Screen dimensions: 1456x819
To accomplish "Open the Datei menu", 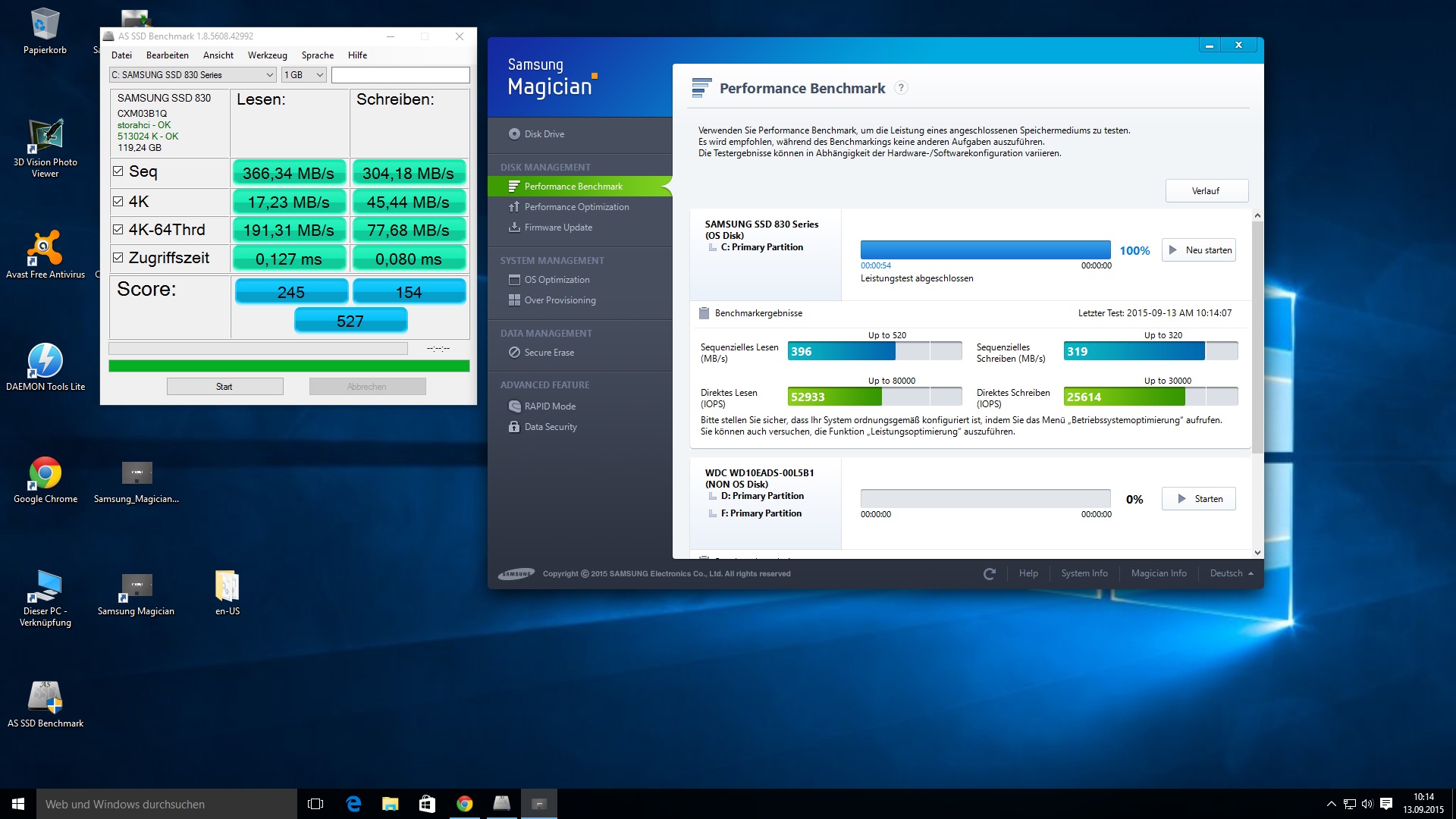I will coord(121,55).
